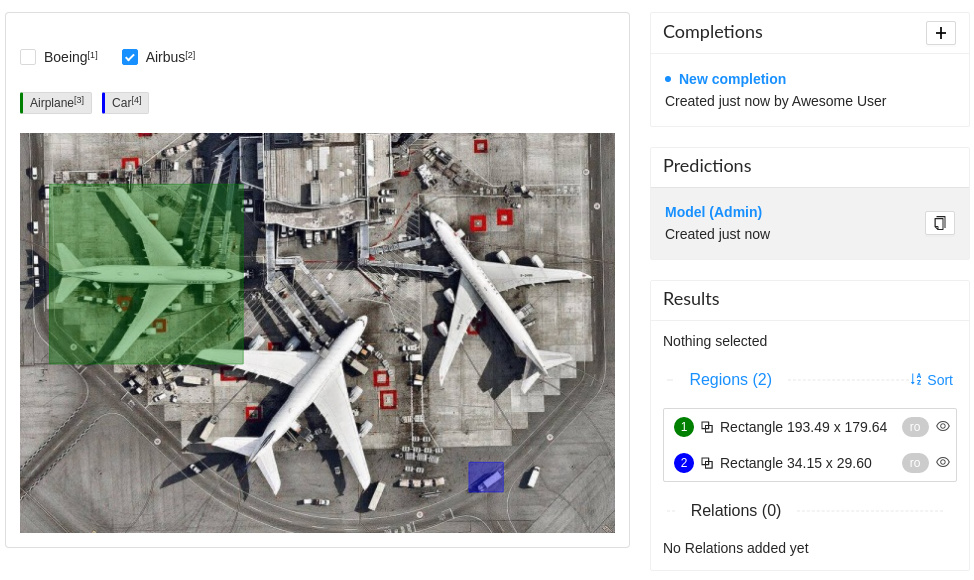Screen dimensions: 974x580
Task: Click green number 1 region badge
Action: 684,427
